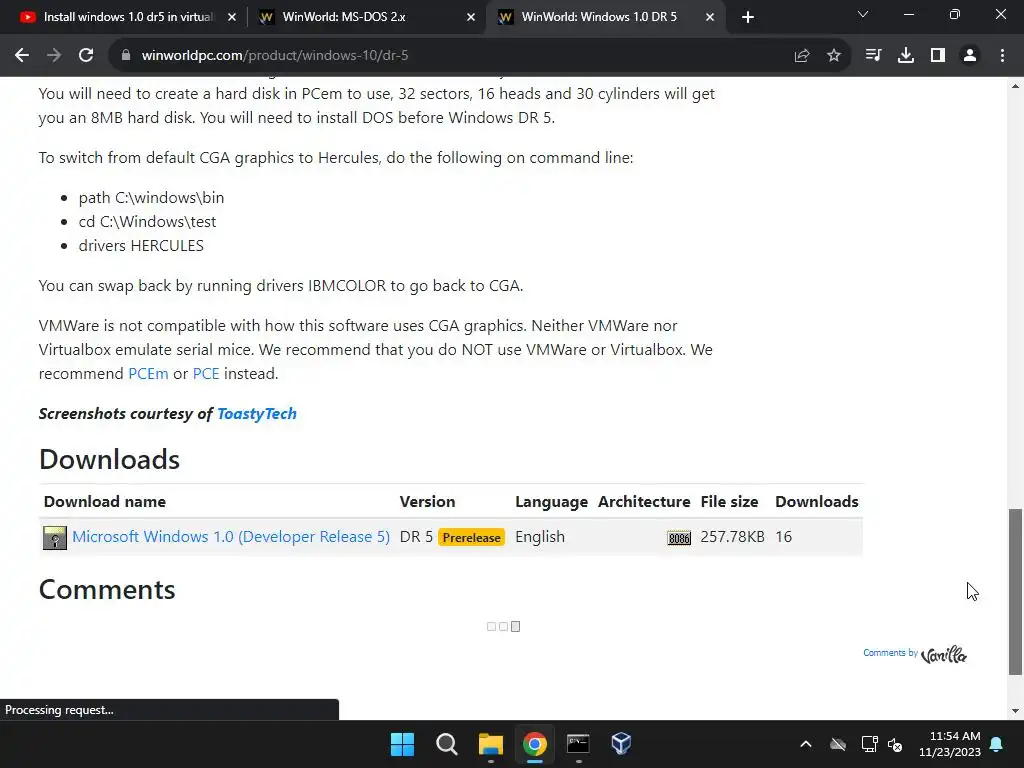
Task: Open VirtualBox from the taskbar
Action: pos(621,744)
